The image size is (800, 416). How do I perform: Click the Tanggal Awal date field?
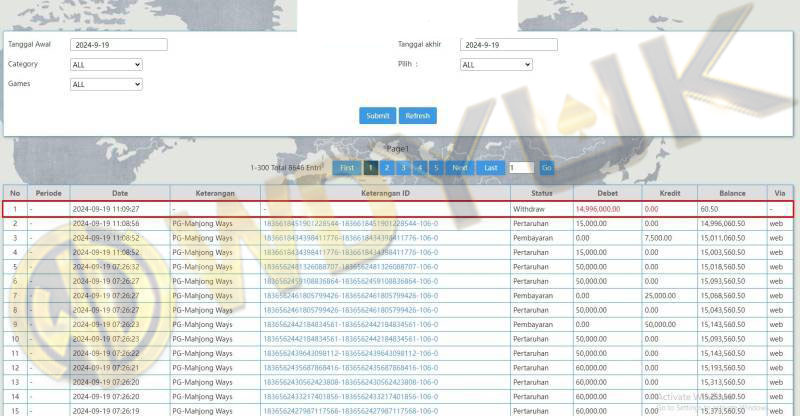tap(119, 45)
